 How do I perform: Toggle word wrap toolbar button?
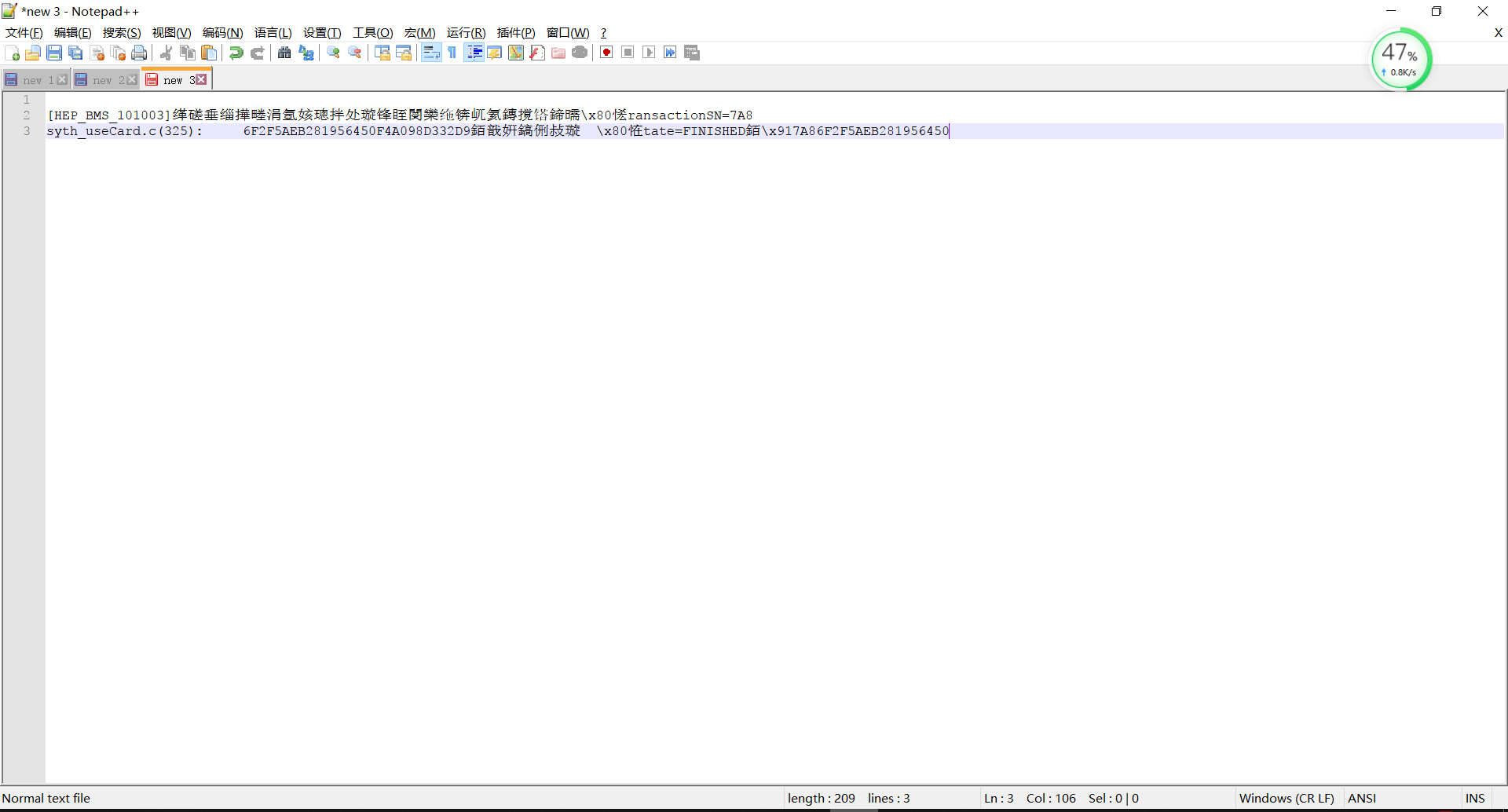431,53
